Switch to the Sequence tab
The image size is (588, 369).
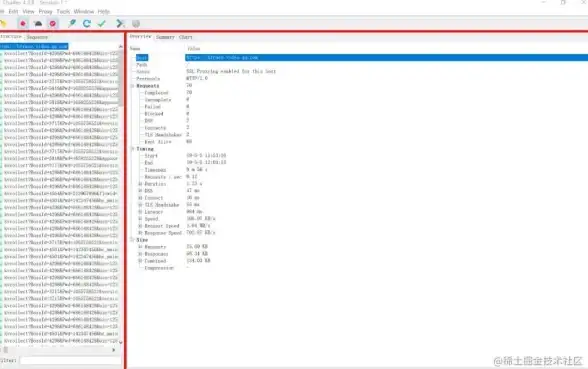click(37, 37)
